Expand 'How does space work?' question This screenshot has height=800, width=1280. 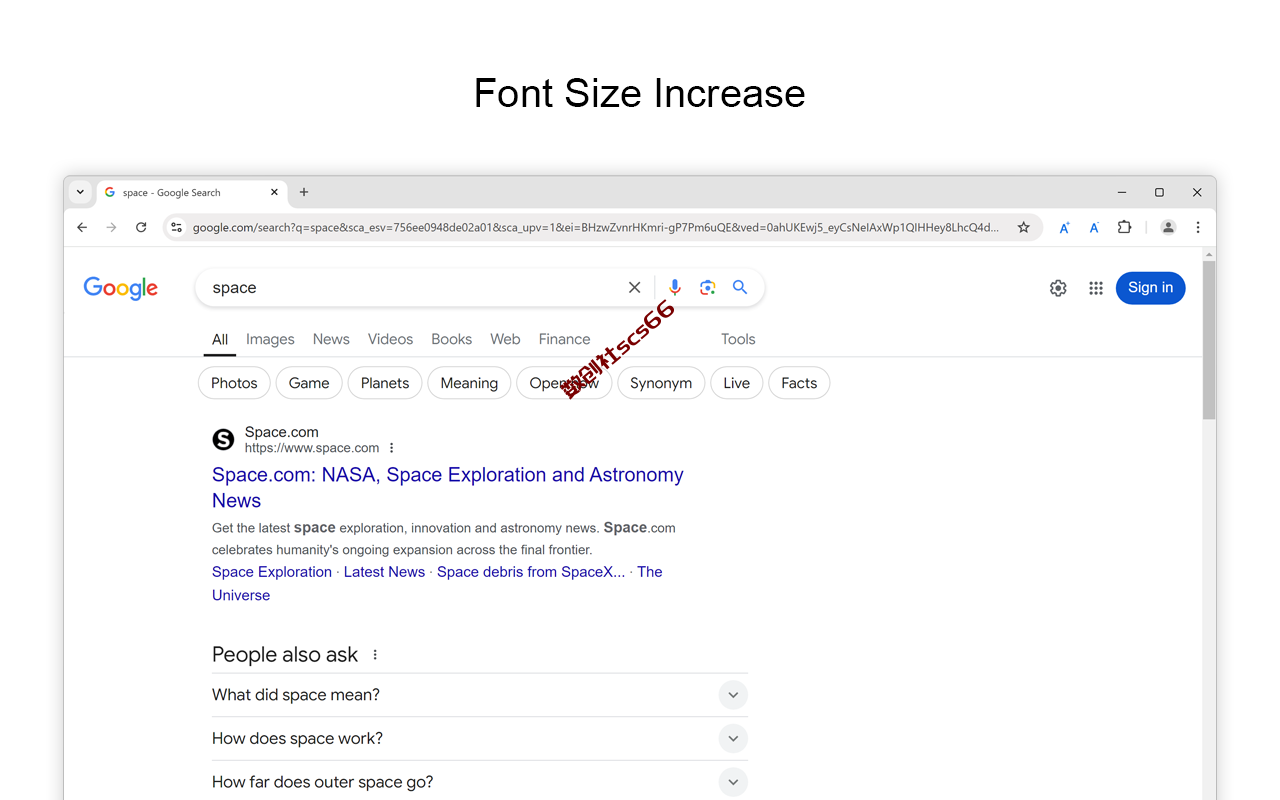pyautogui.click(x=480, y=739)
